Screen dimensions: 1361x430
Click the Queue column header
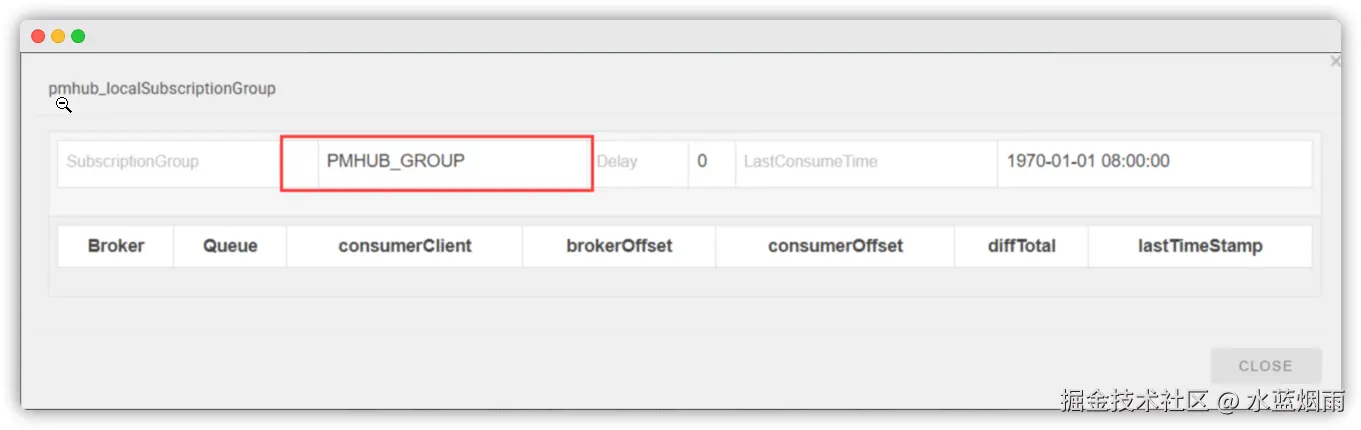pos(230,246)
